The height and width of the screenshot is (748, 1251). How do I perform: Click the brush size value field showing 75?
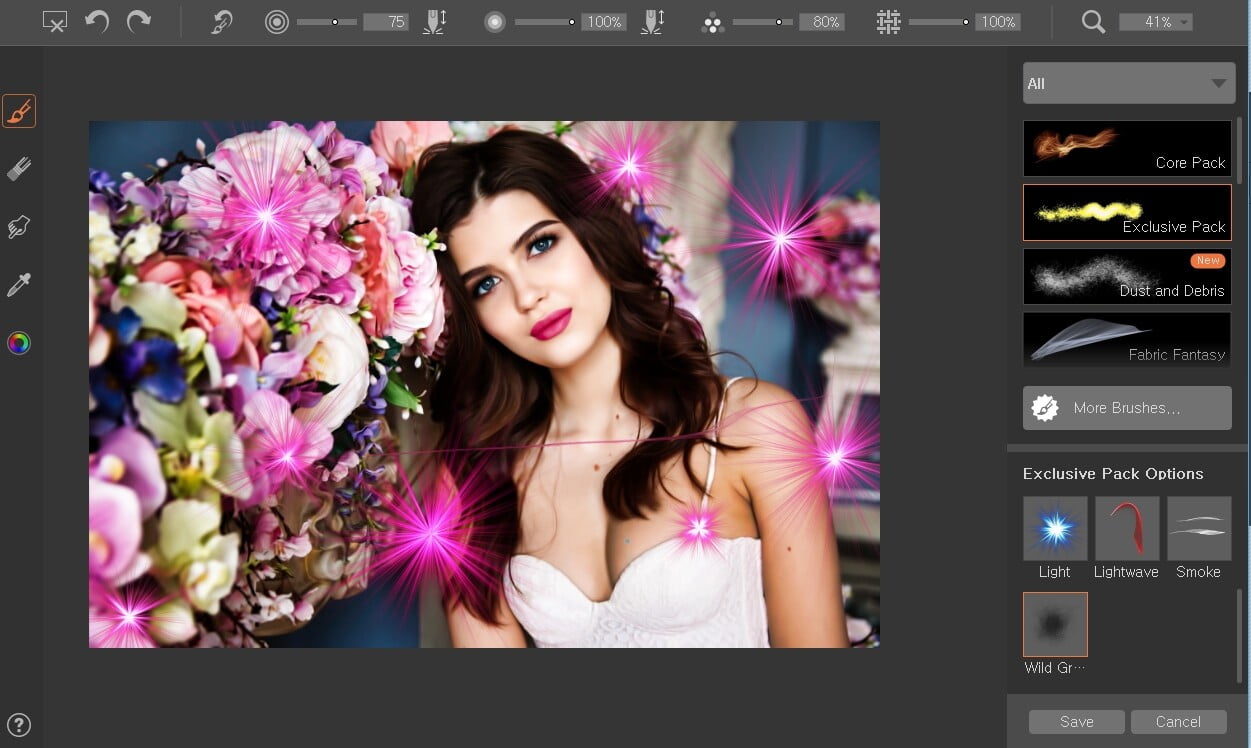click(x=385, y=22)
